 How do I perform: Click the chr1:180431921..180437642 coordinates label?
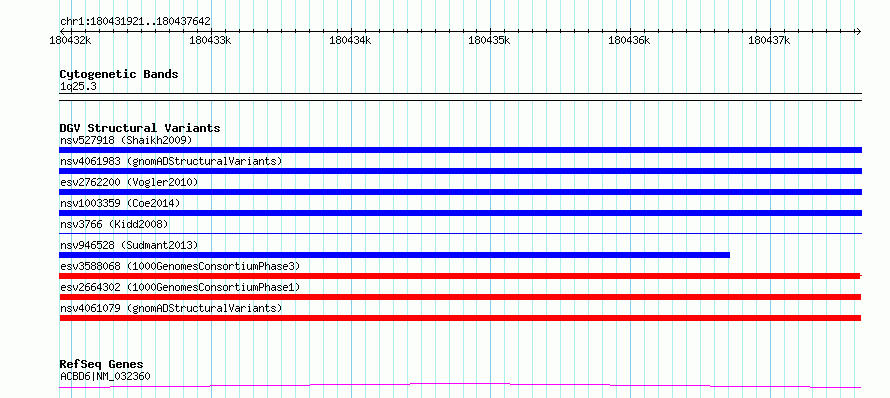pos(135,22)
